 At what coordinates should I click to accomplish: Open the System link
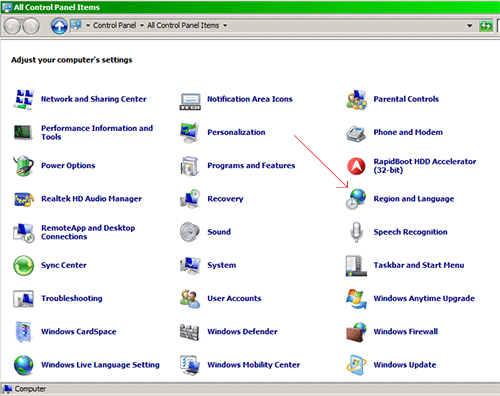[221, 265]
